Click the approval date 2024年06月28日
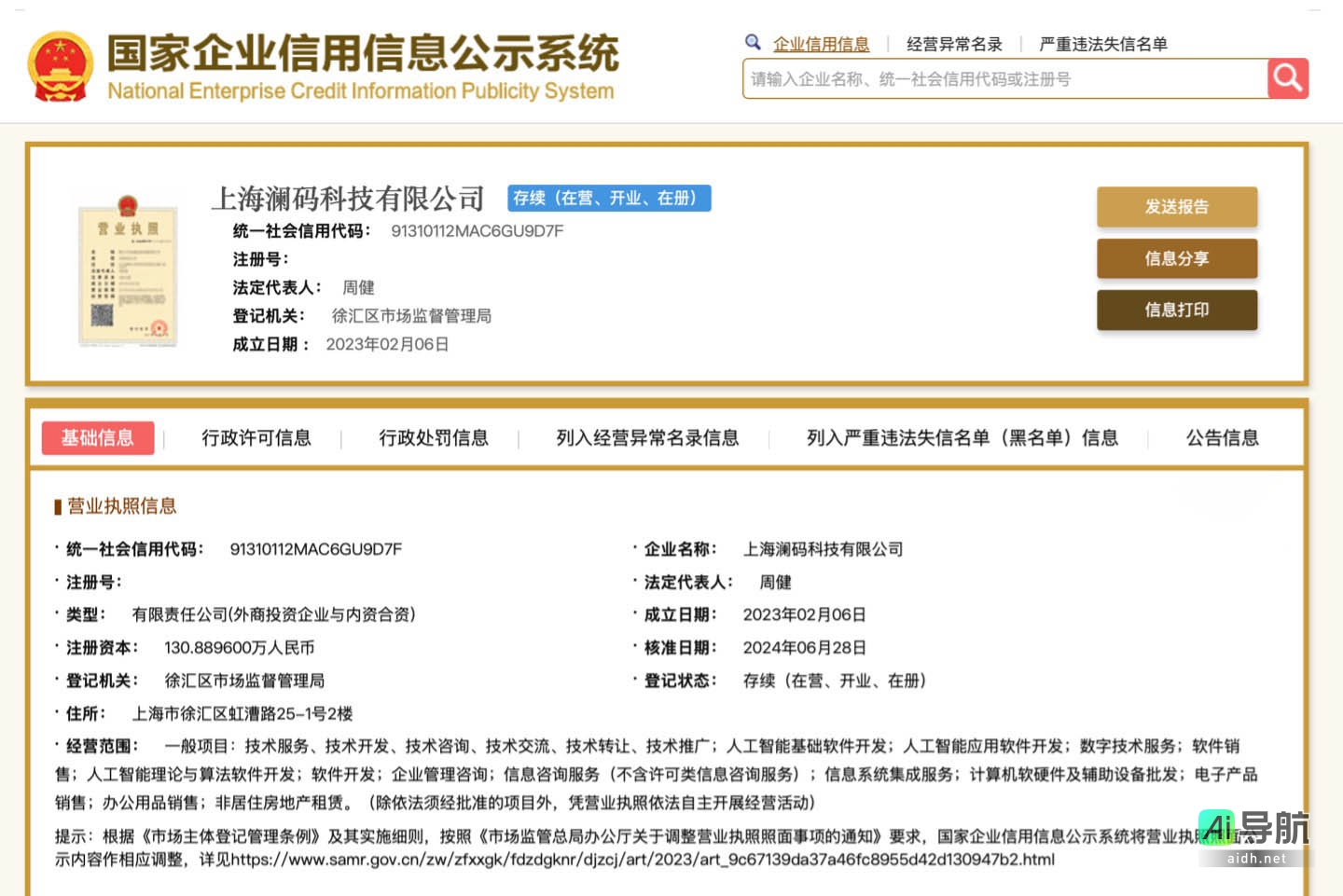The height and width of the screenshot is (896, 1343). [805, 647]
